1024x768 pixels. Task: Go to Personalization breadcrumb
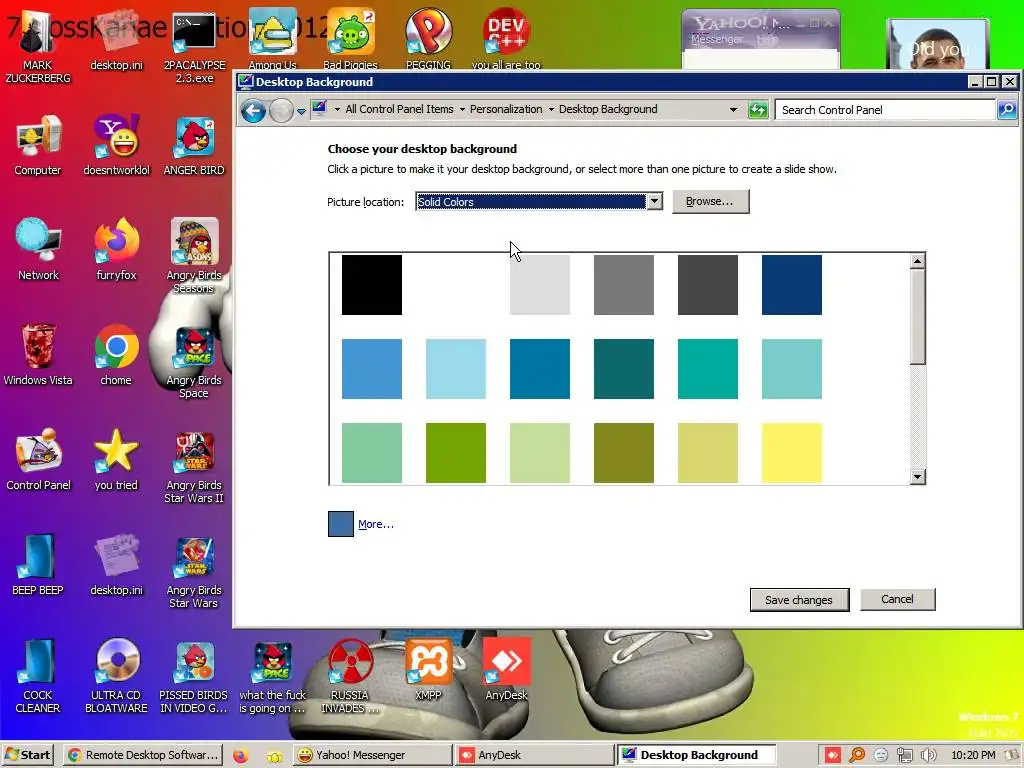click(x=506, y=109)
